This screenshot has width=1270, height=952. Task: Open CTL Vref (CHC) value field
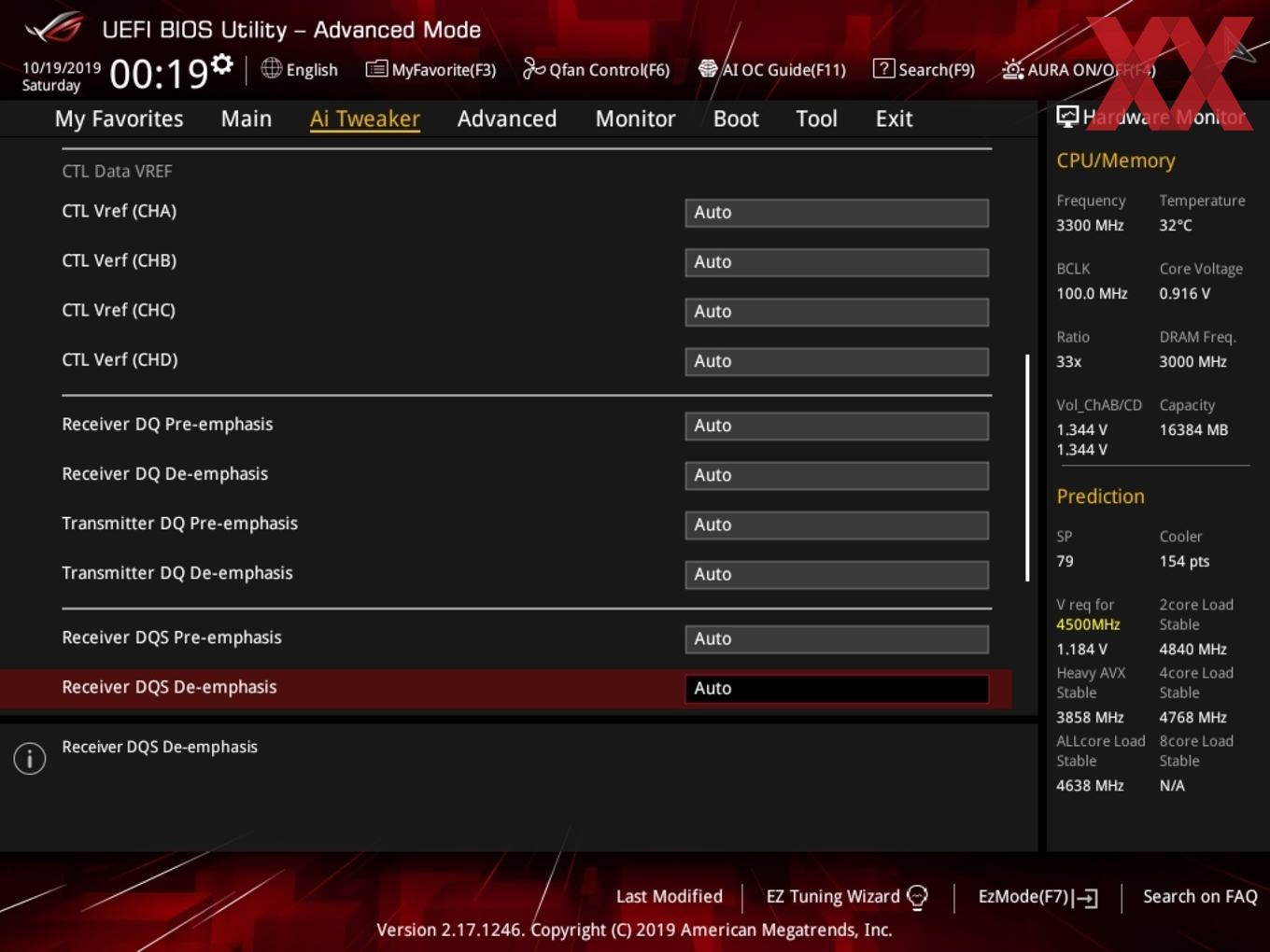[837, 312]
